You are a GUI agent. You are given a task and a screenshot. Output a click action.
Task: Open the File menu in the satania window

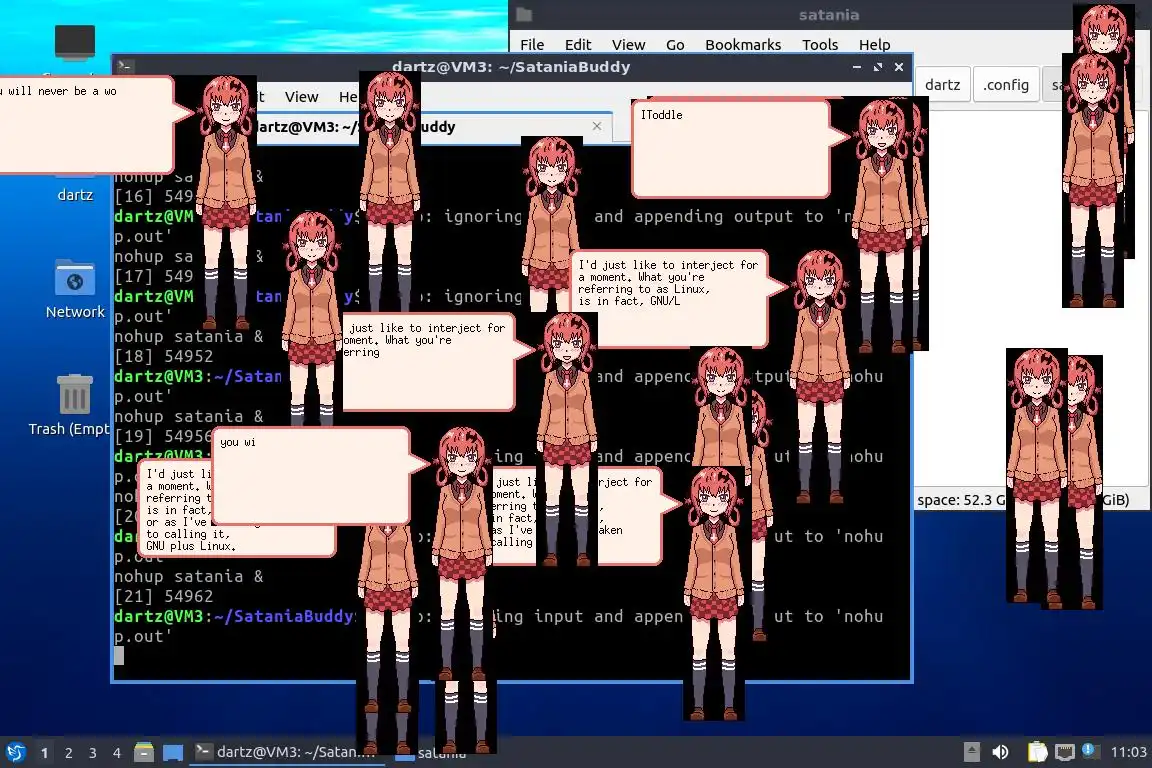coord(532,45)
